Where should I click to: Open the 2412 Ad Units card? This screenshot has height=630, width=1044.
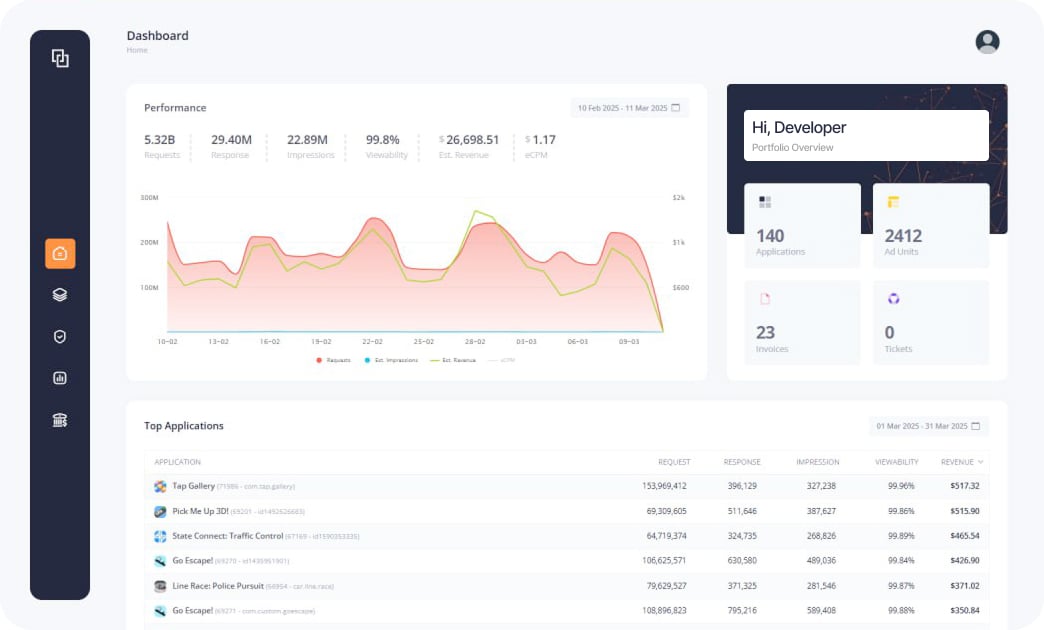point(930,225)
